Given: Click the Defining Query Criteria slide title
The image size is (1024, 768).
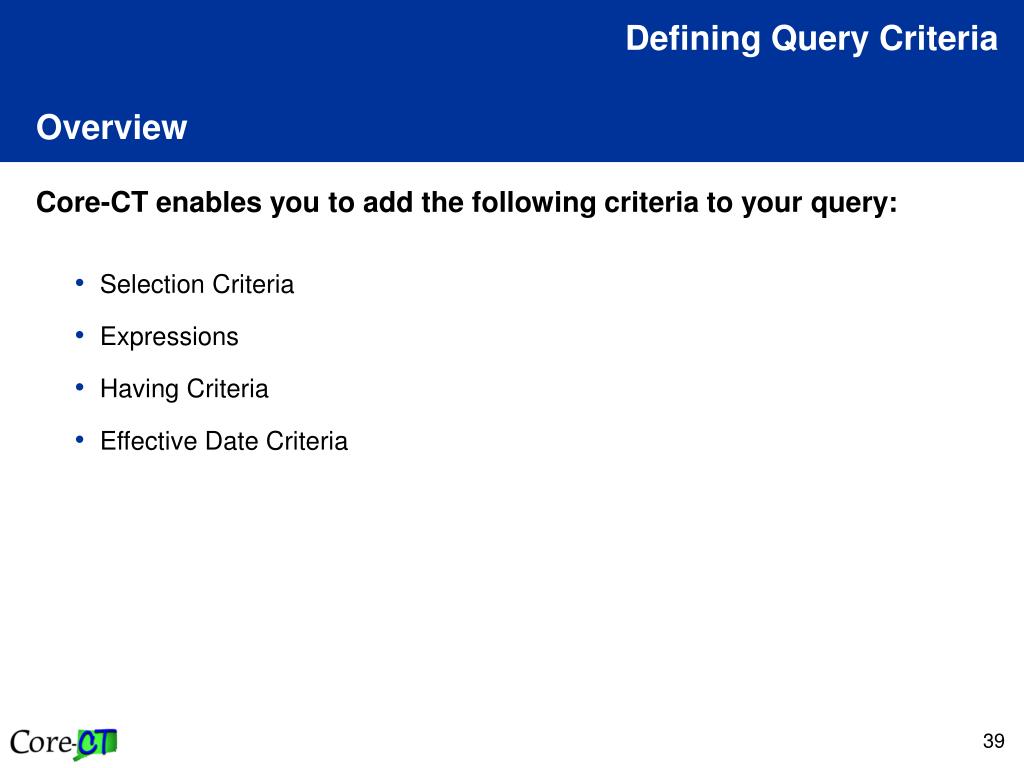Looking at the screenshot, I should [811, 39].
